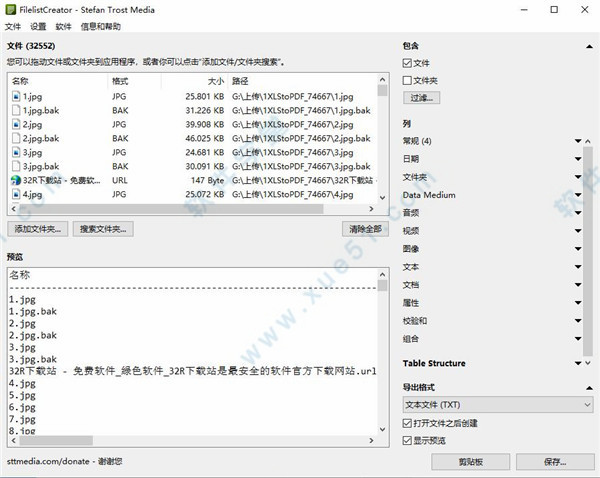
Task: Click the 4.jpg file icon
Action: pos(16,194)
